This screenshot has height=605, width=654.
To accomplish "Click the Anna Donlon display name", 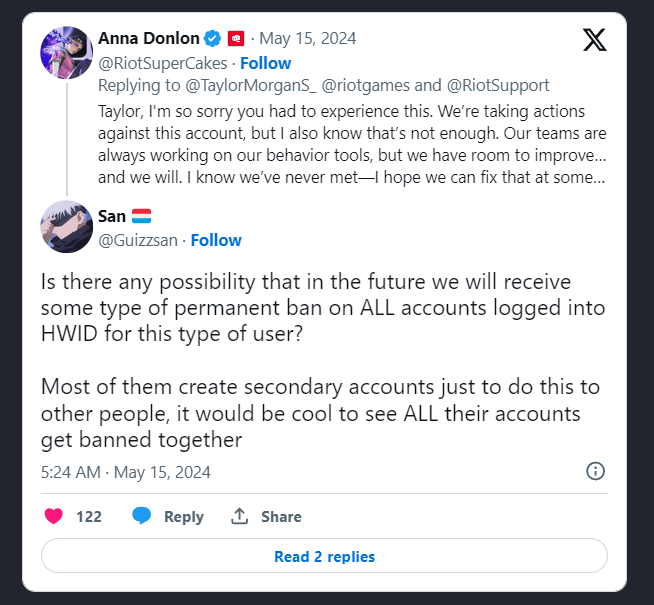I will (x=148, y=39).
